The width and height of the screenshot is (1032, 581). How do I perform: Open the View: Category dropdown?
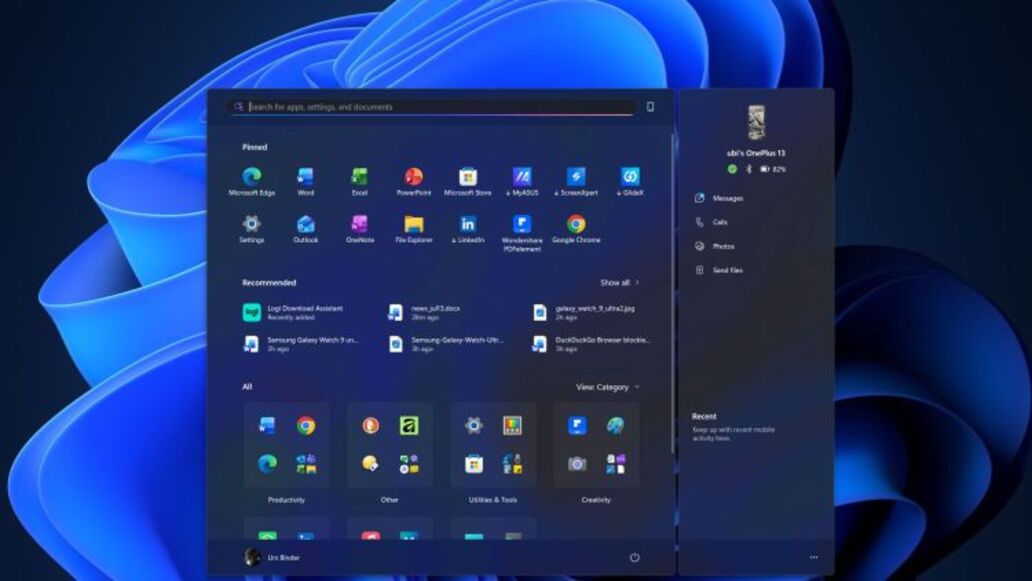pyautogui.click(x=607, y=387)
